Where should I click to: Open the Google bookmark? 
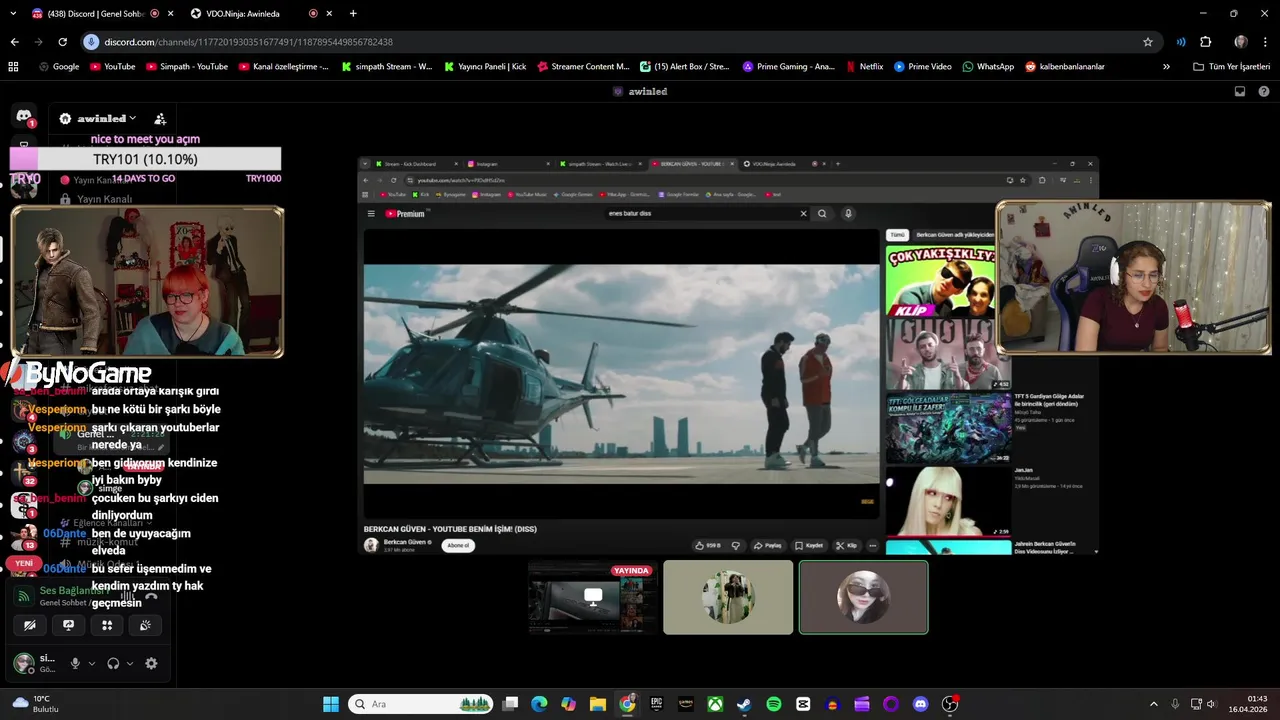click(59, 67)
